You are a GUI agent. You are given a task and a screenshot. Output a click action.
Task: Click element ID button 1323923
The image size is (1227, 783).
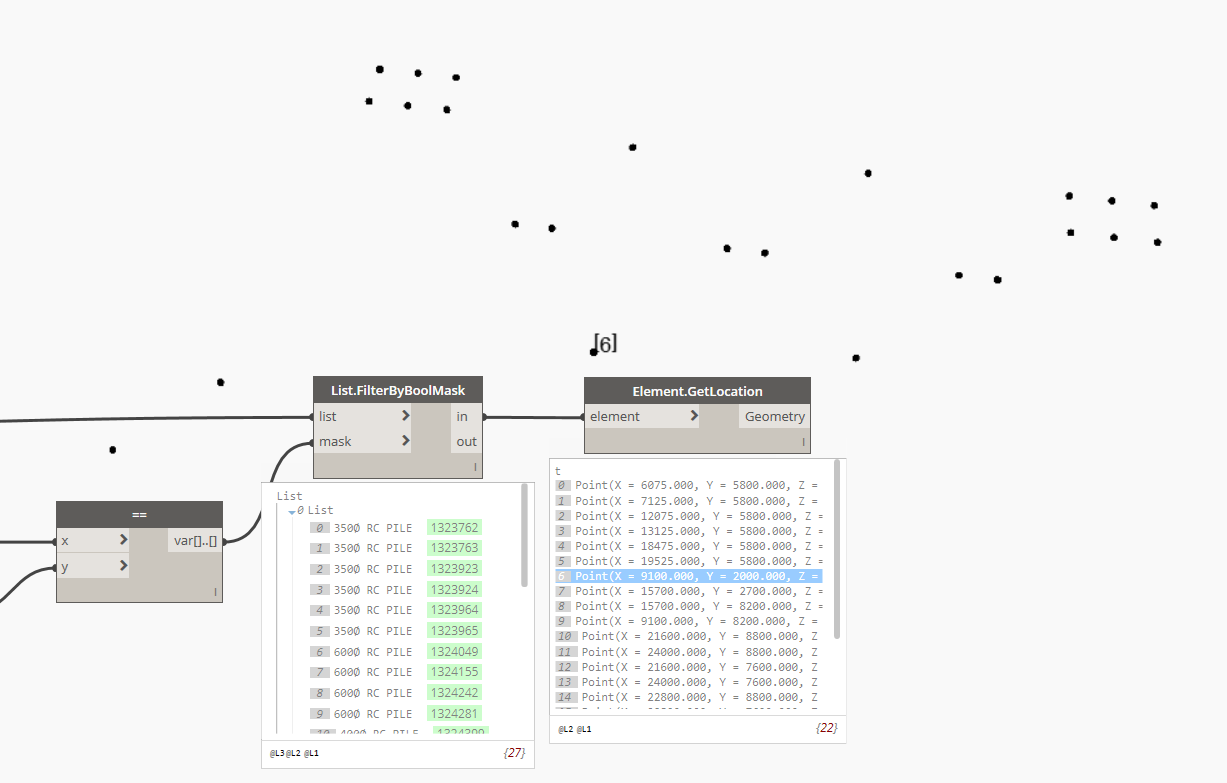[455, 569]
